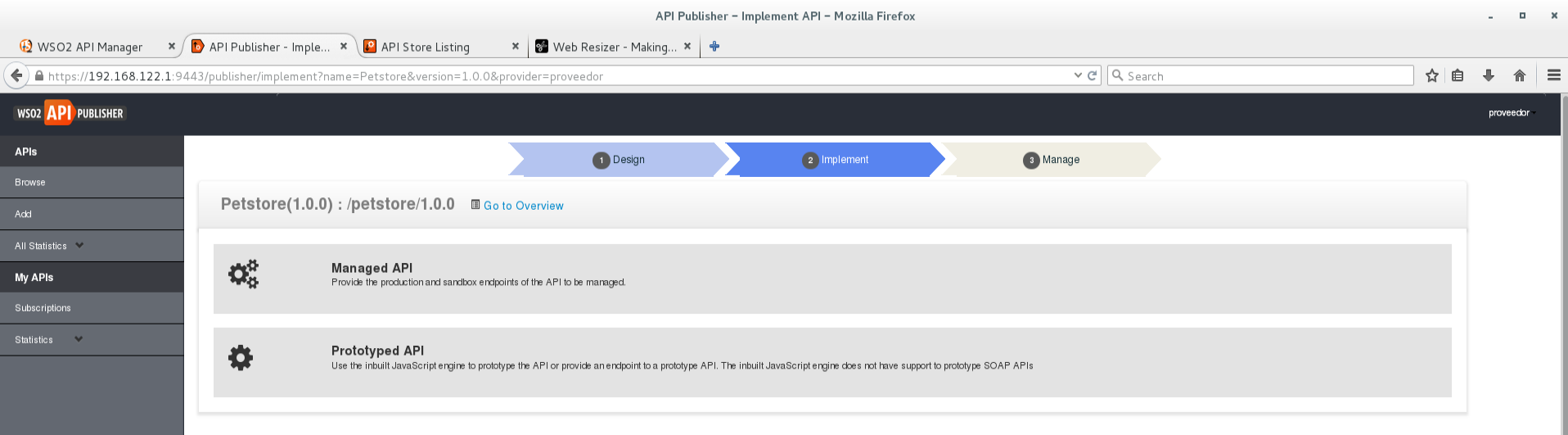Open the Firefox hamburger menu
Screen dimensions: 1568x435
coord(1553,75)
